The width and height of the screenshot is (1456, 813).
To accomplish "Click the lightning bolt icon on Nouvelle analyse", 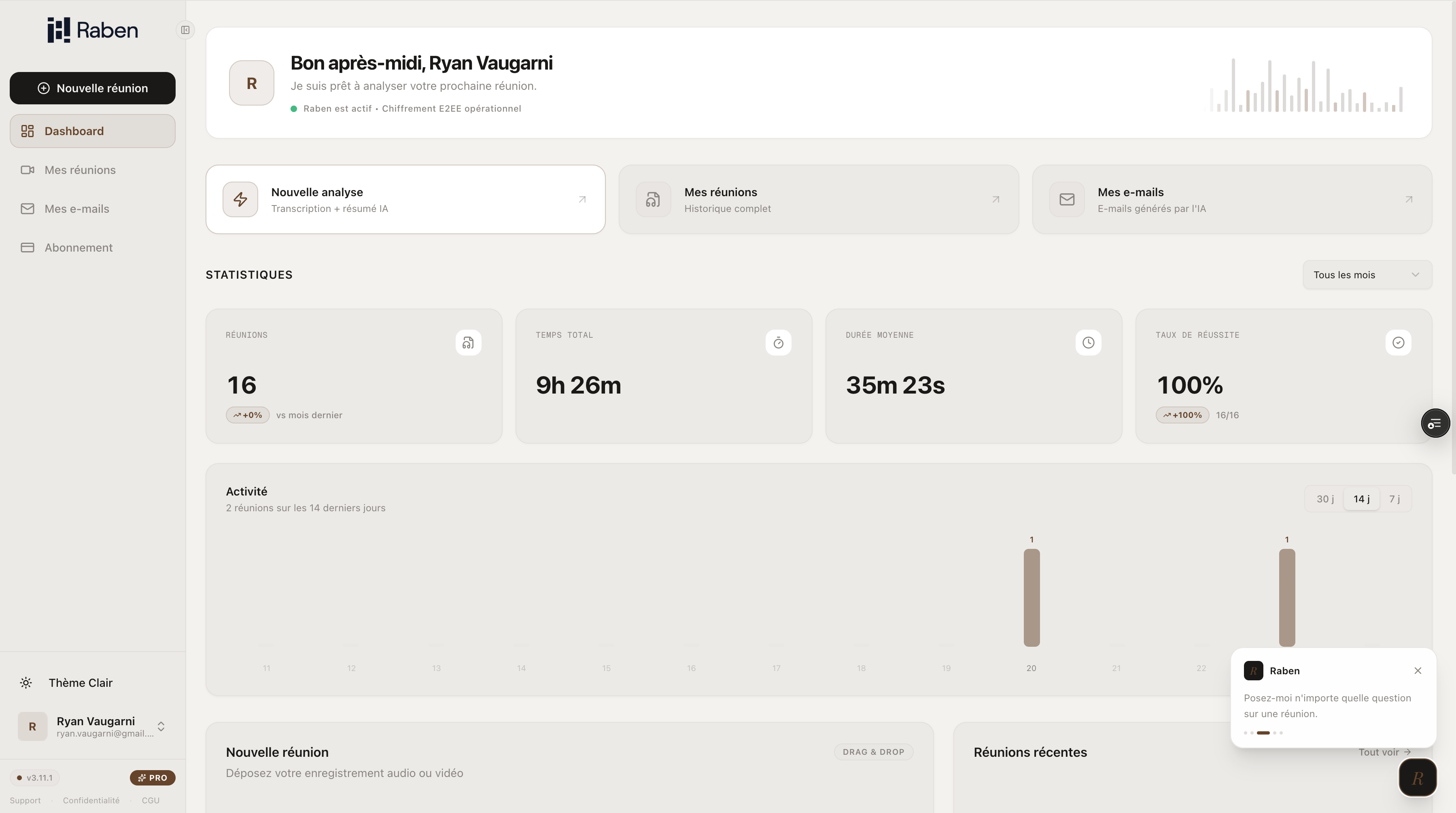I will pyautogui.click(x=240, y=199).
